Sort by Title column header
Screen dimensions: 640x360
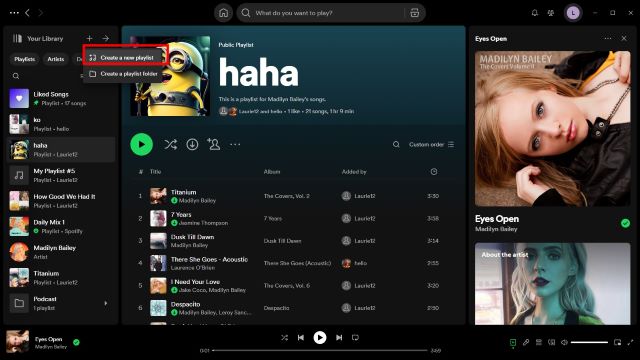[x=156, y=172]
